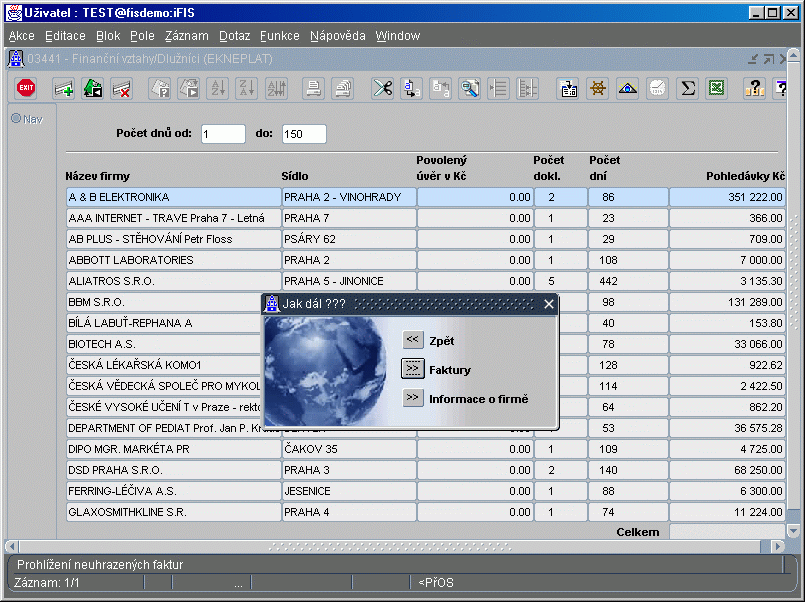The height and width of the screenshot is (602, 805).
Task: Click the delete record icon with red X
Action: click(x=122, y=88)
